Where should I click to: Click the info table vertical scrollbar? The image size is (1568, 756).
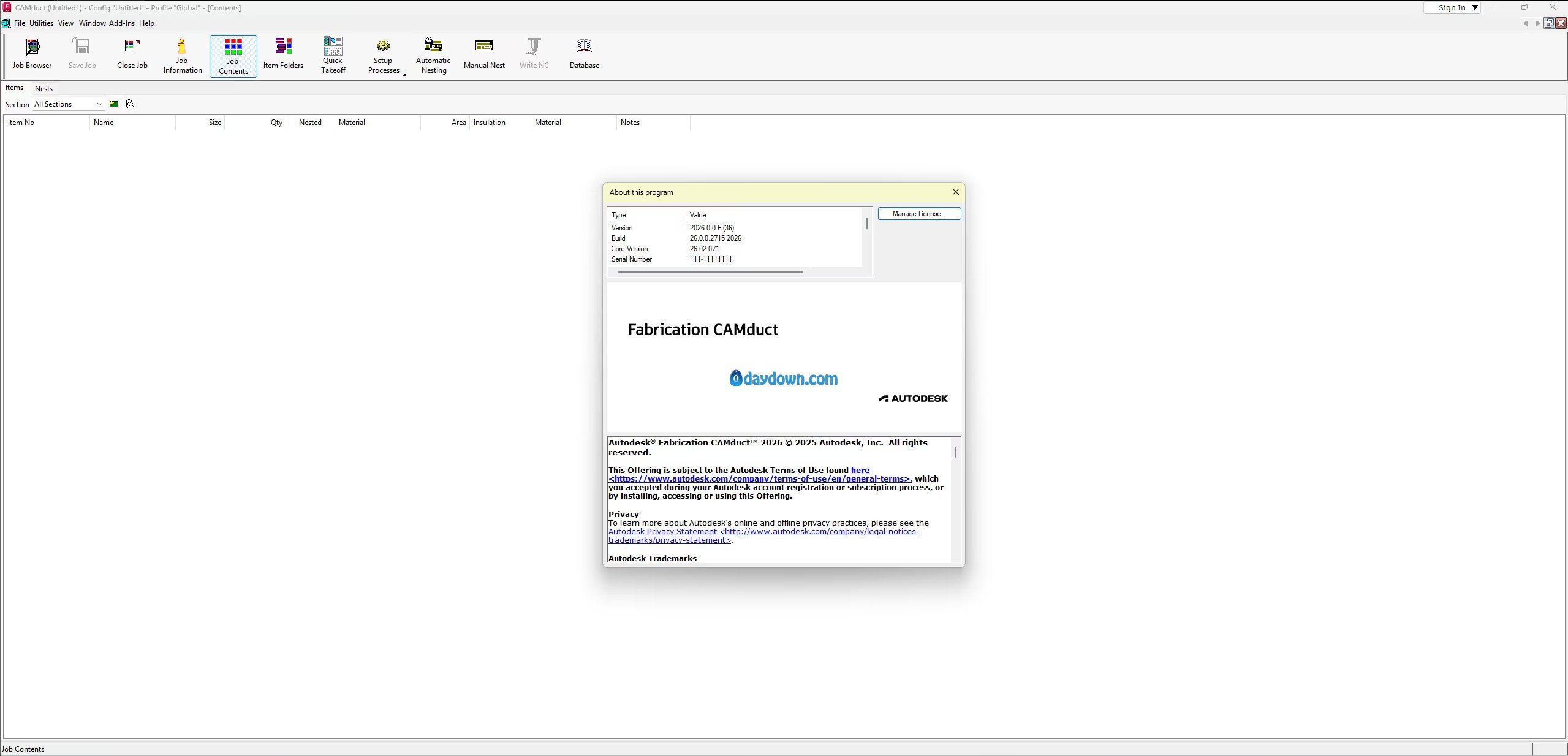click(x=866, y=223)
